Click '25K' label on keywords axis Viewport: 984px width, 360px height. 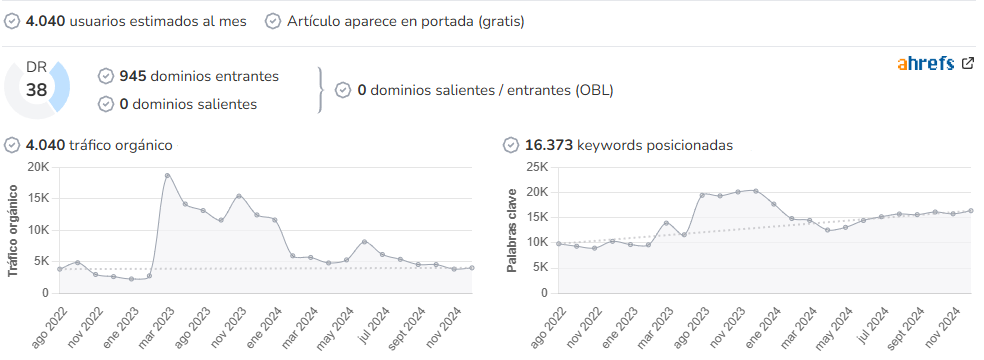(x=538, y=167)
